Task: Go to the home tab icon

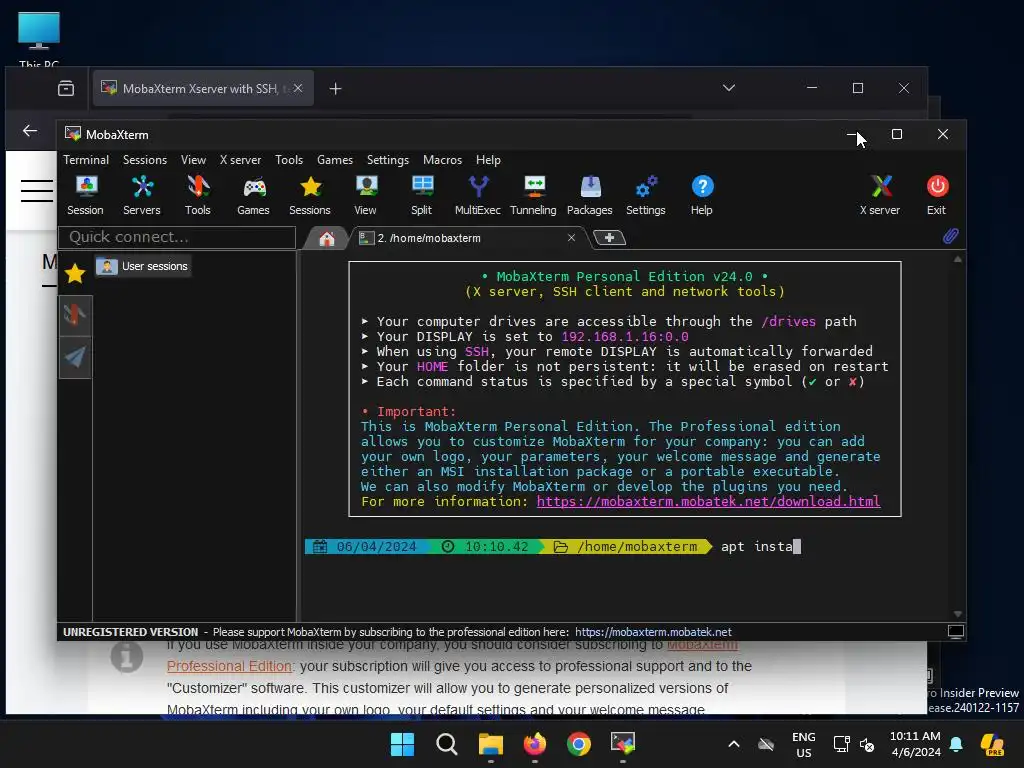Action: (327, 238)
